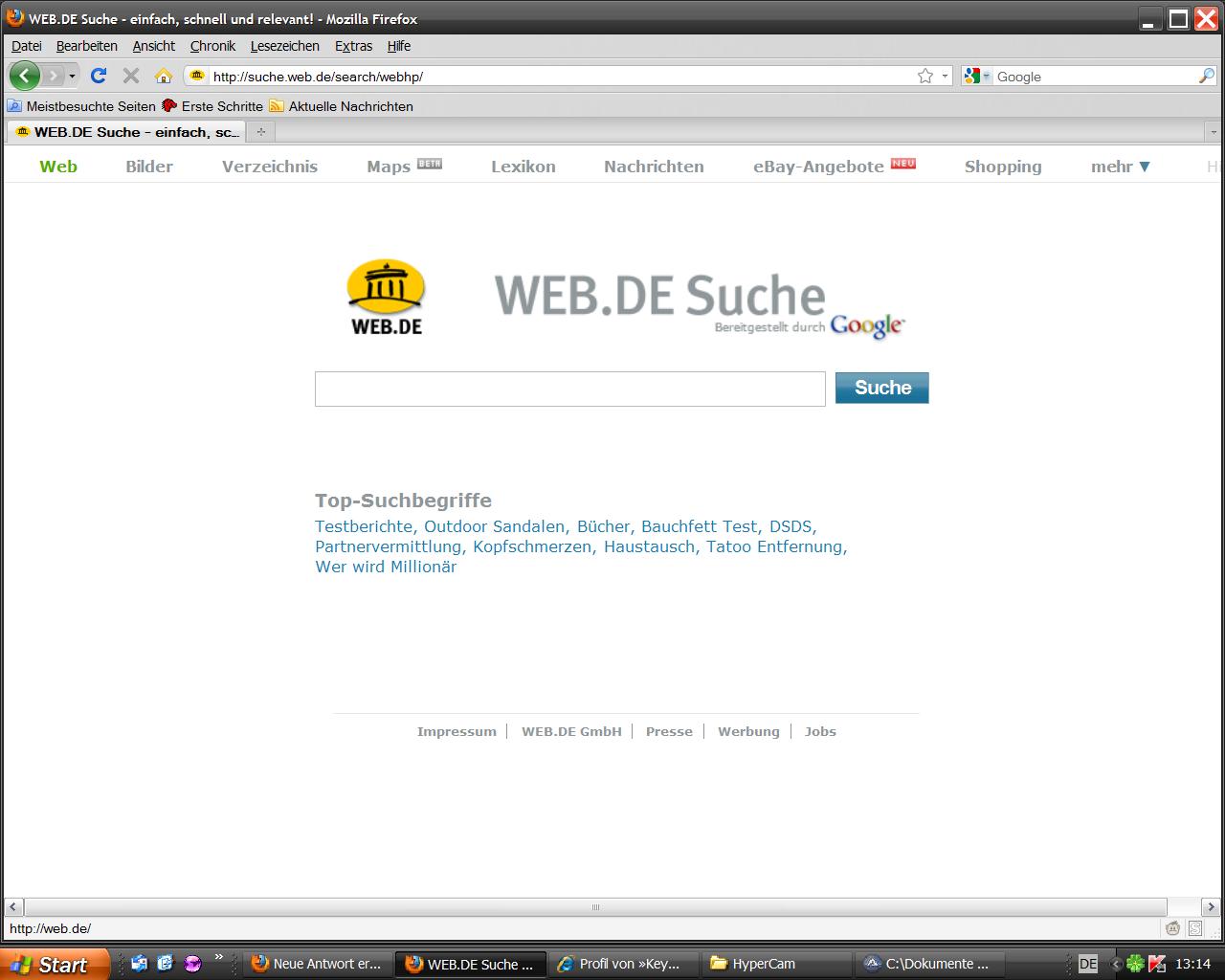Click the WEB.DE logo on the page
Image resolution: width=1225 pixels, height=980 pixels.
386,298
